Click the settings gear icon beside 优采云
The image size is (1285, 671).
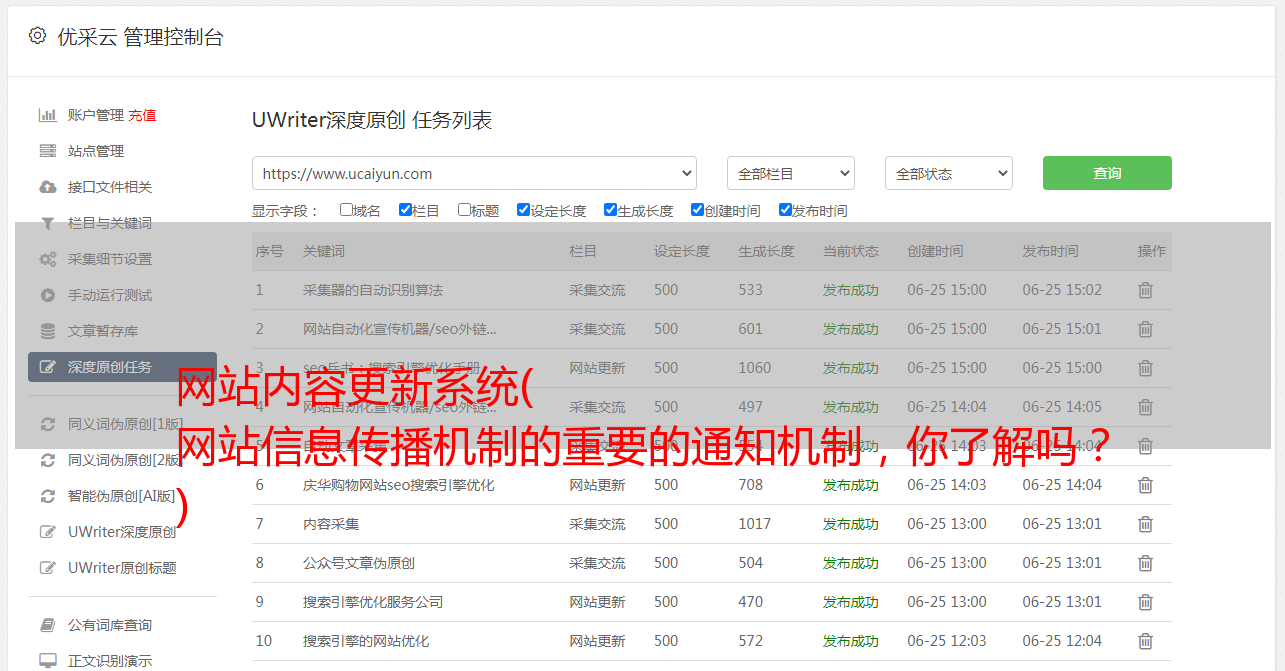(37, 36)
